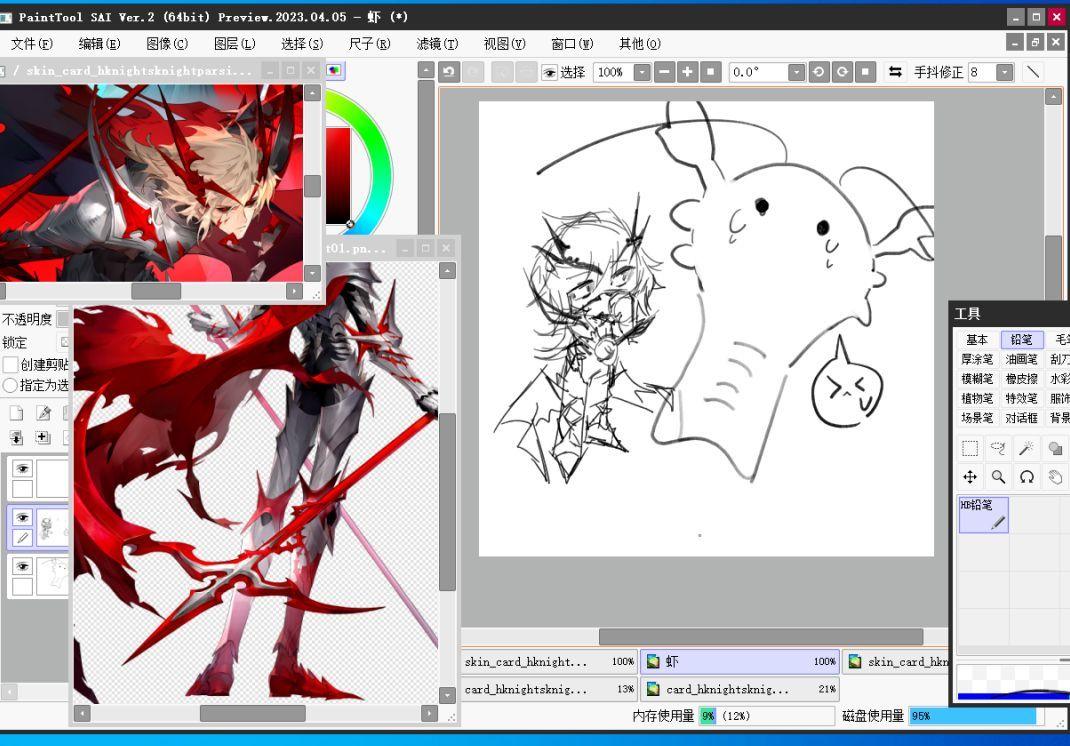Viewport: 1070px width, 746px height.
Task: Switch to the 植物笔 tool group
Action: pyautogui.click(x=977, y=399)
